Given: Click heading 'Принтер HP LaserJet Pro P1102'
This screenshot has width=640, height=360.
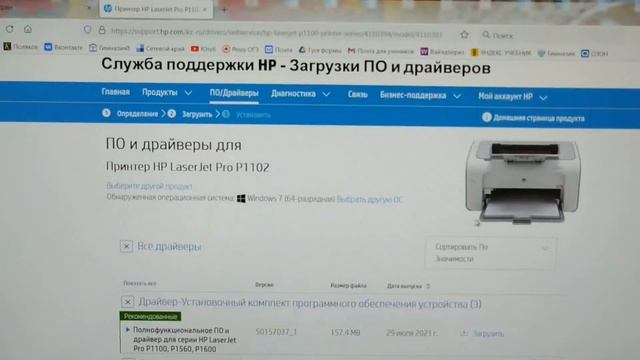Looking at the screenshot, I should 187,167.
